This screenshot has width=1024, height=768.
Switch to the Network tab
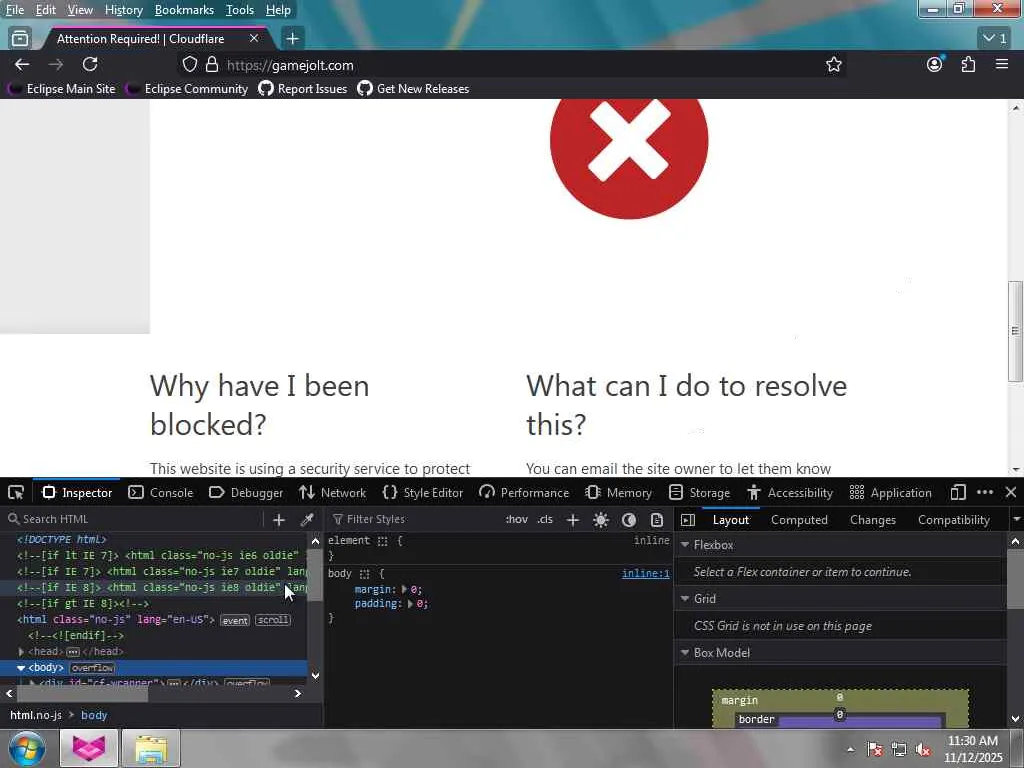[x=332, y=492]
